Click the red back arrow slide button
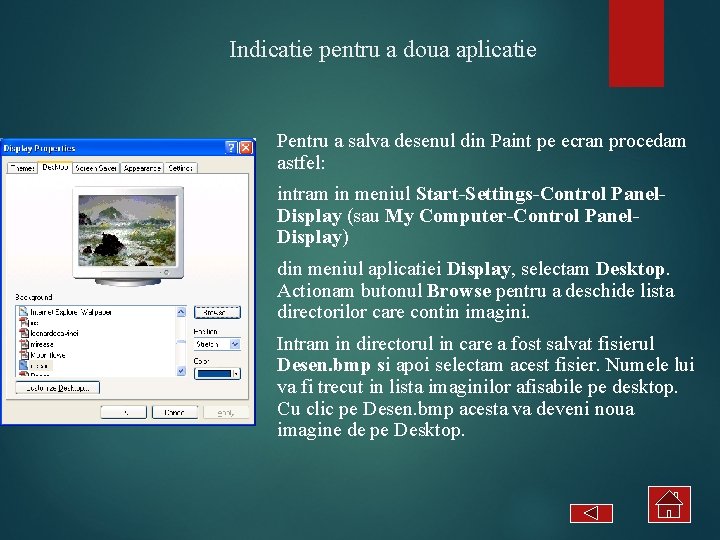 pos(591,513)
